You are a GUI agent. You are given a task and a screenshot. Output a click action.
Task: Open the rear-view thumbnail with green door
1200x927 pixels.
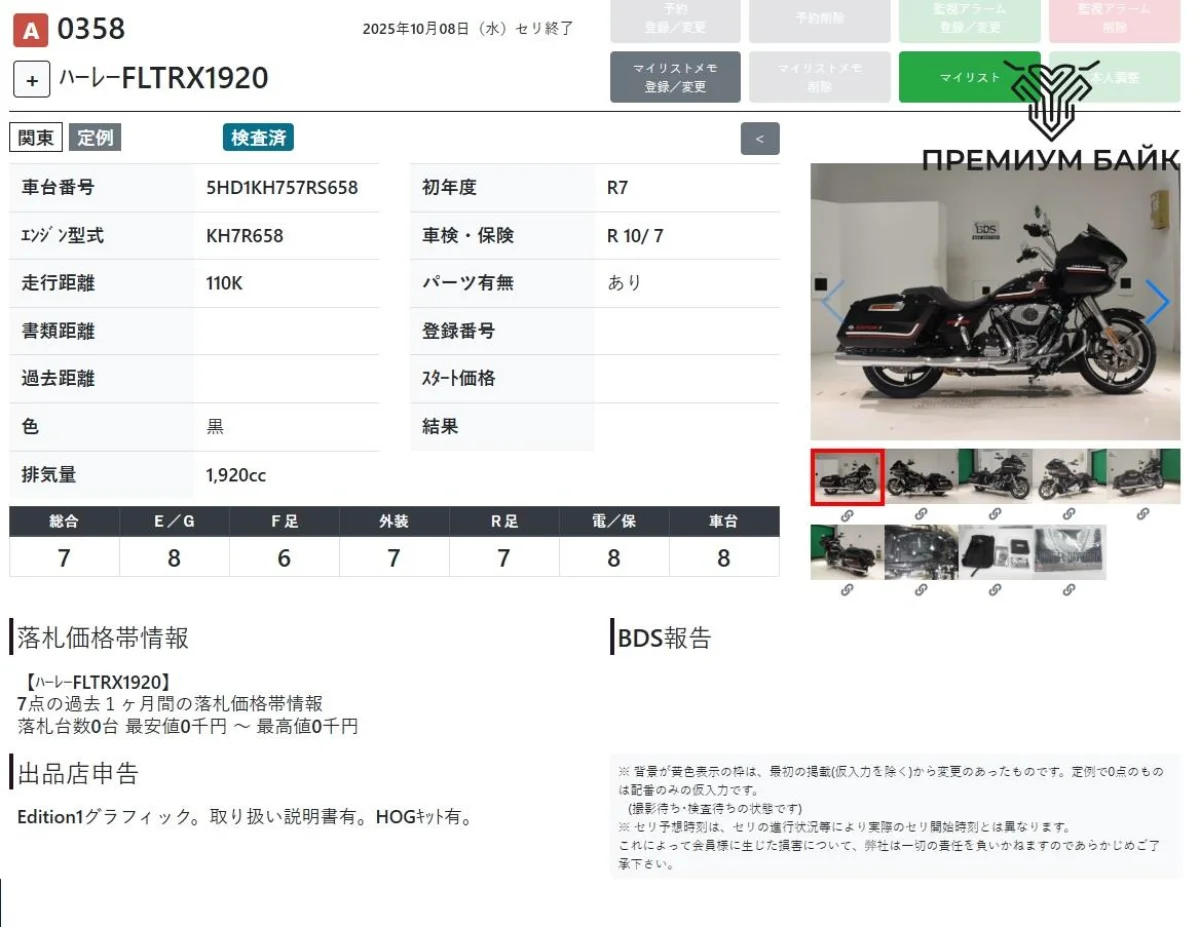click(x=847, y=553)
